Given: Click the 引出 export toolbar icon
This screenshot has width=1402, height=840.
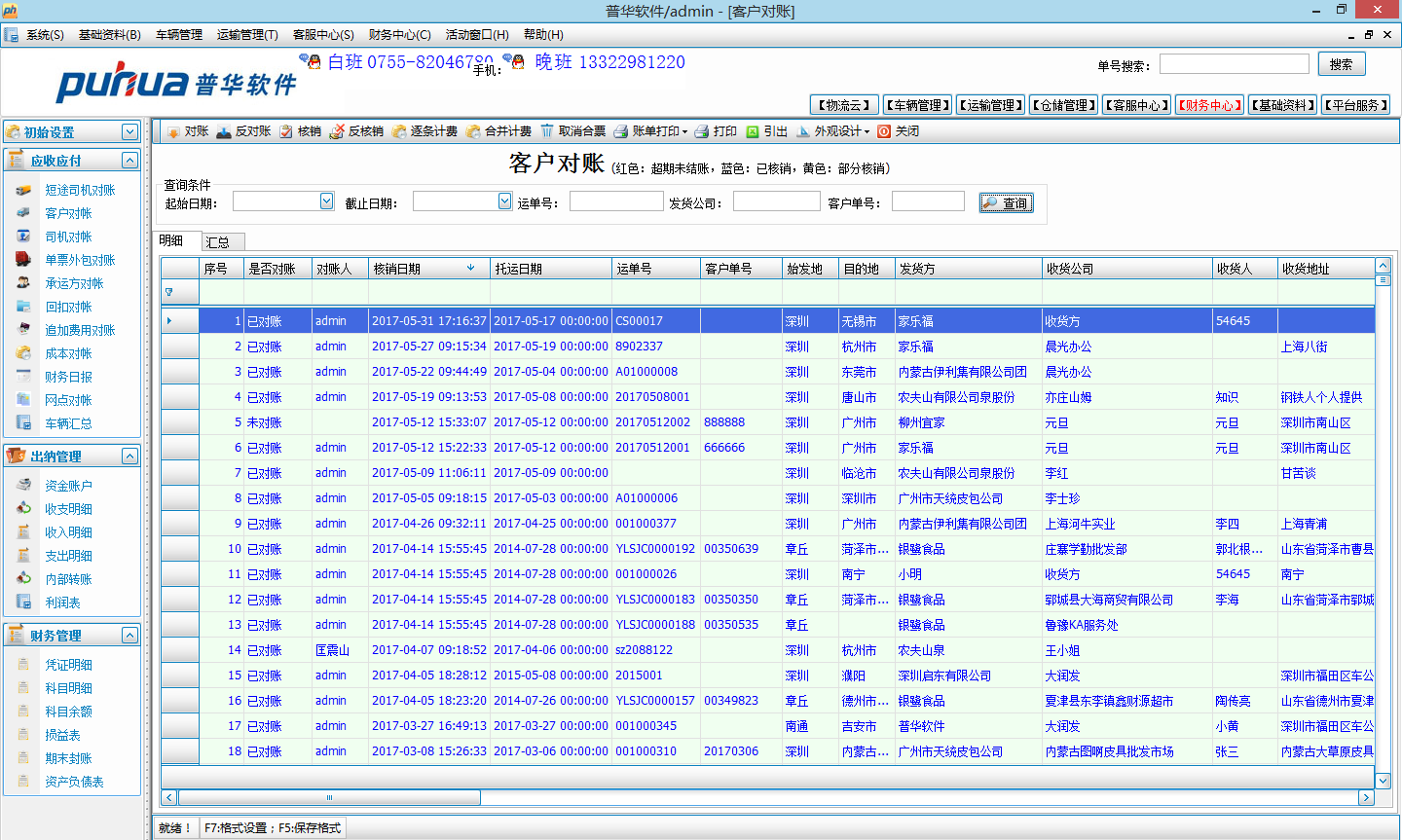Looking at the screenshot, I should pos(753,131).
